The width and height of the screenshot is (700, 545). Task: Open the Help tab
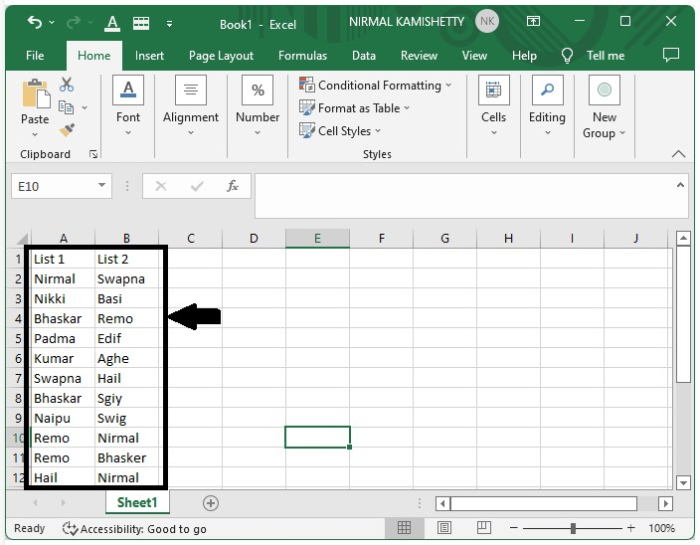tap(524, 56)
